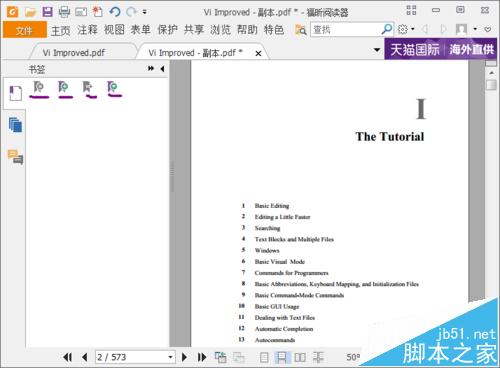The image size is (500, 368).
Task: Collapse the 书签 panel with left arrow
Action: coord(162,69)
